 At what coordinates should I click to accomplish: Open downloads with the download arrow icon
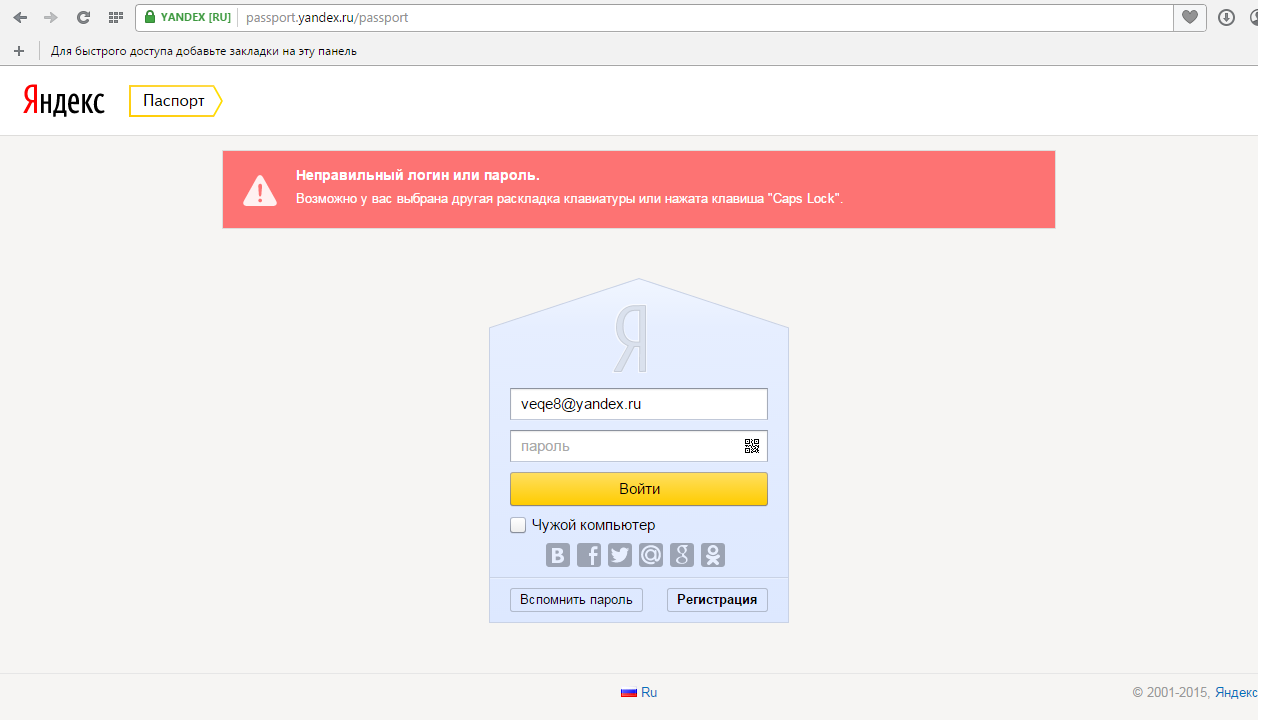tap(1226, 17)
